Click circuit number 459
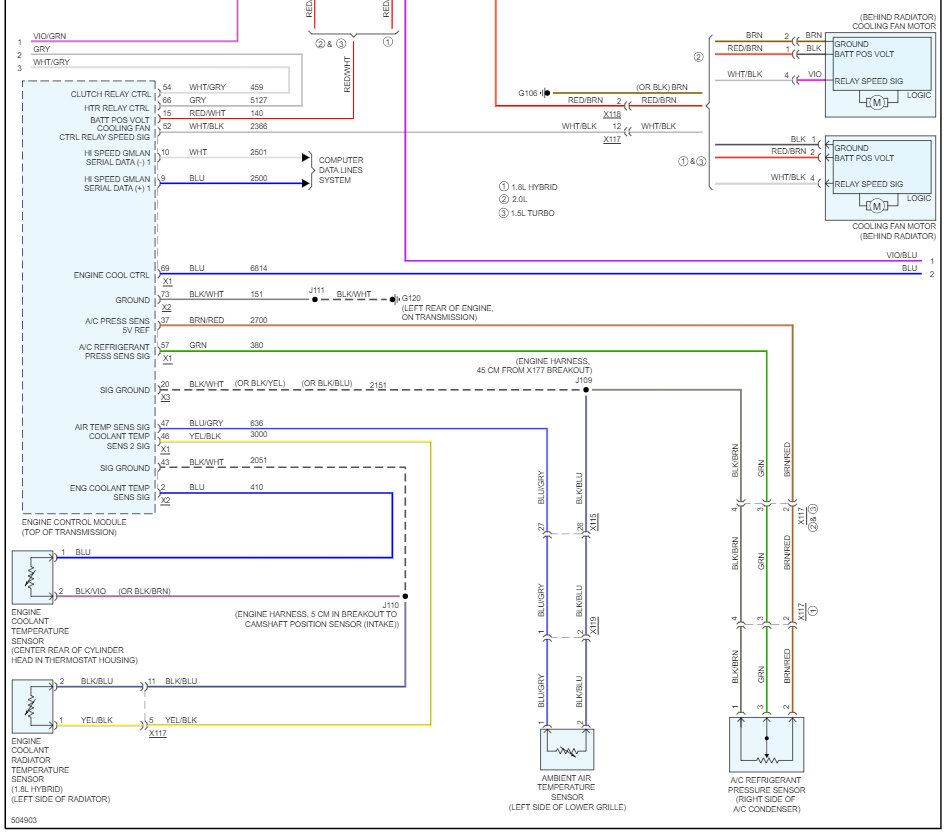This screenshot has height=837, width=952. pyautogui.click(x=257, y=87)
